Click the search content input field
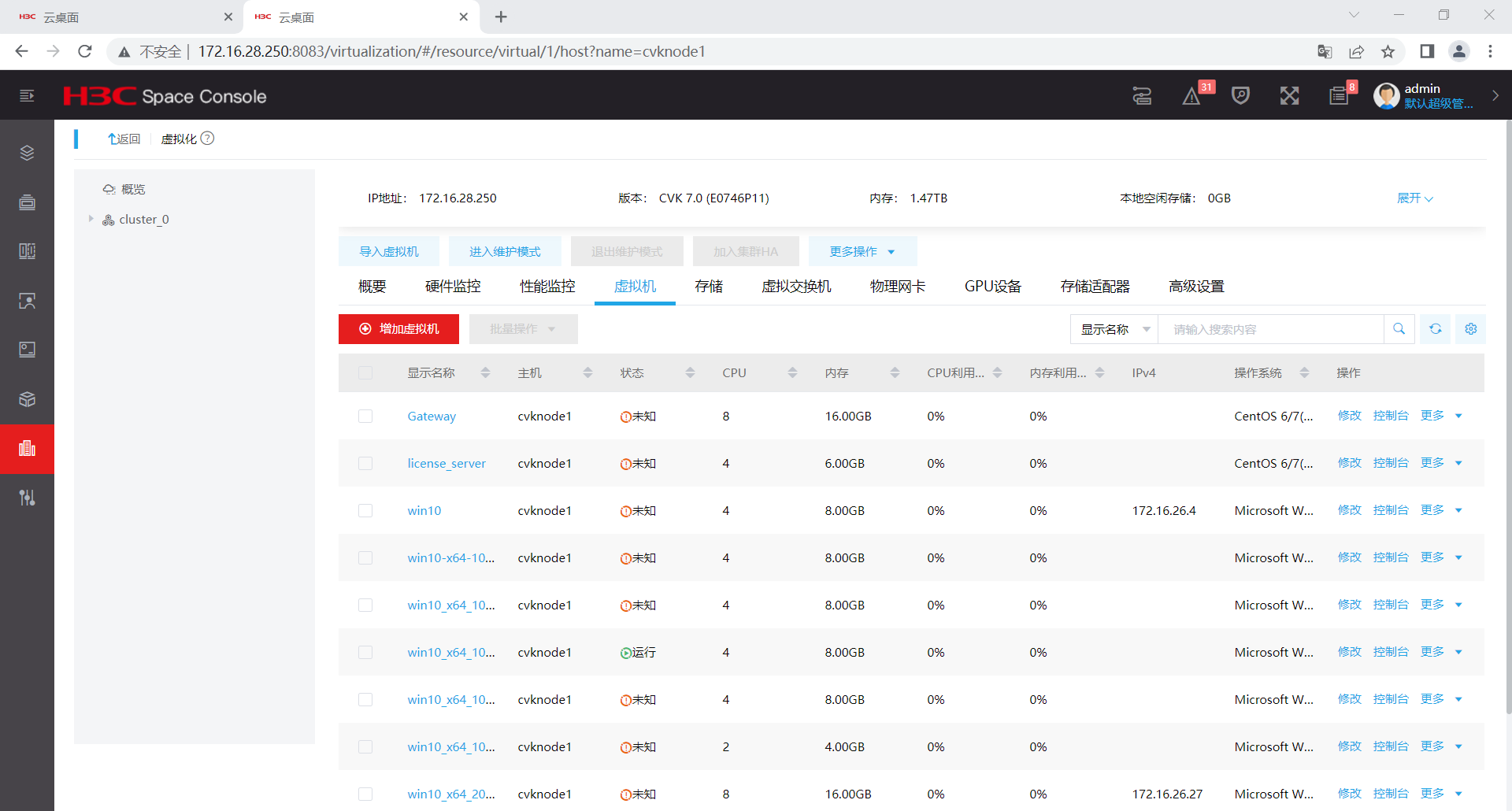 tap(1269, 329)
